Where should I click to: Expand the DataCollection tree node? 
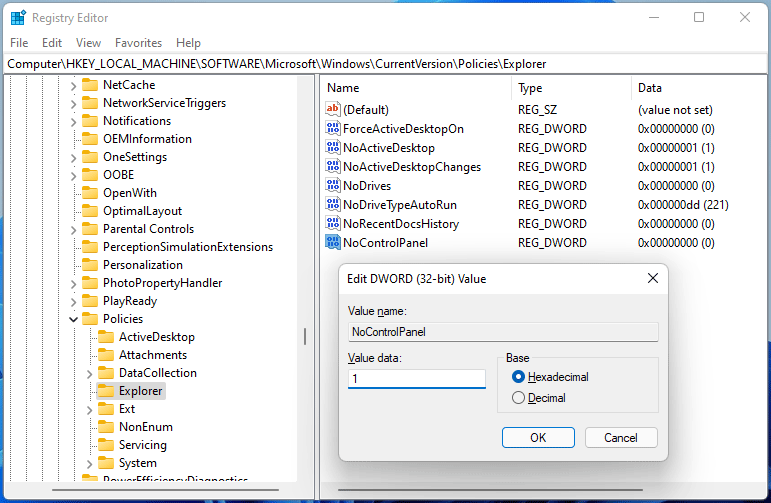pyautogui.click(x=89, y=373)
